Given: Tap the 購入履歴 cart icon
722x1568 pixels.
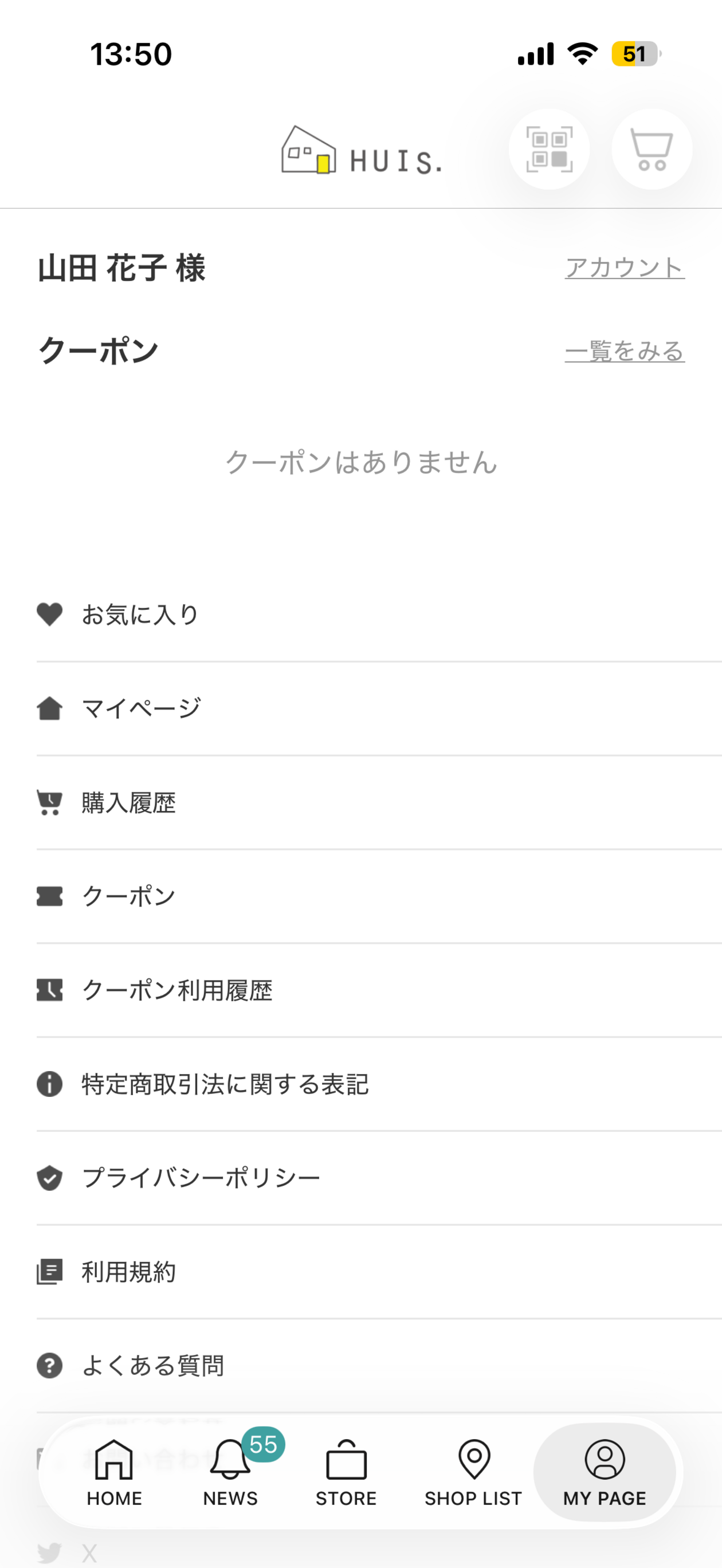Looking at the screenshot, I should coord(49,802).
